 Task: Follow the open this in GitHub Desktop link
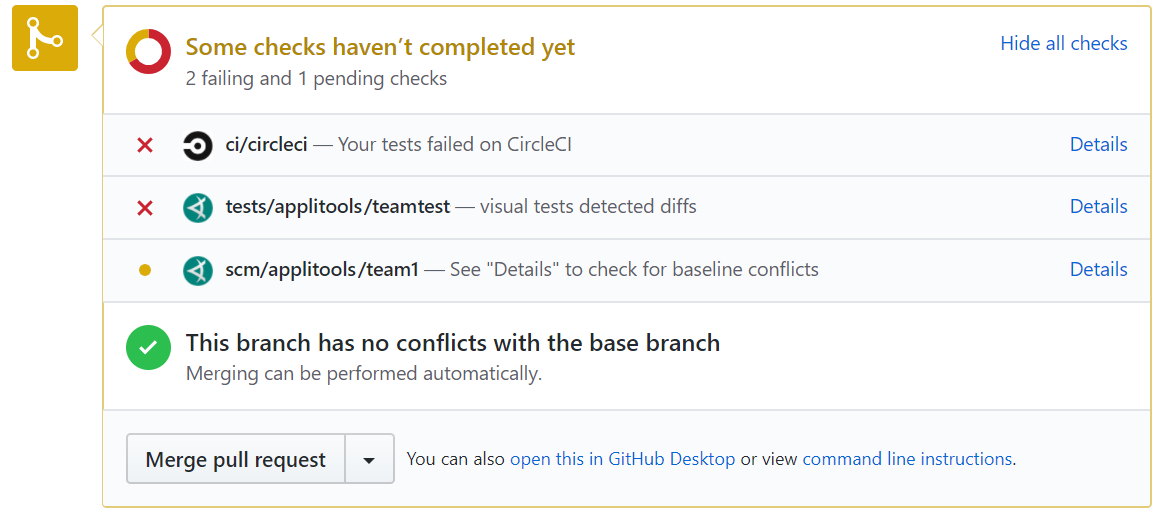point(622,460)
